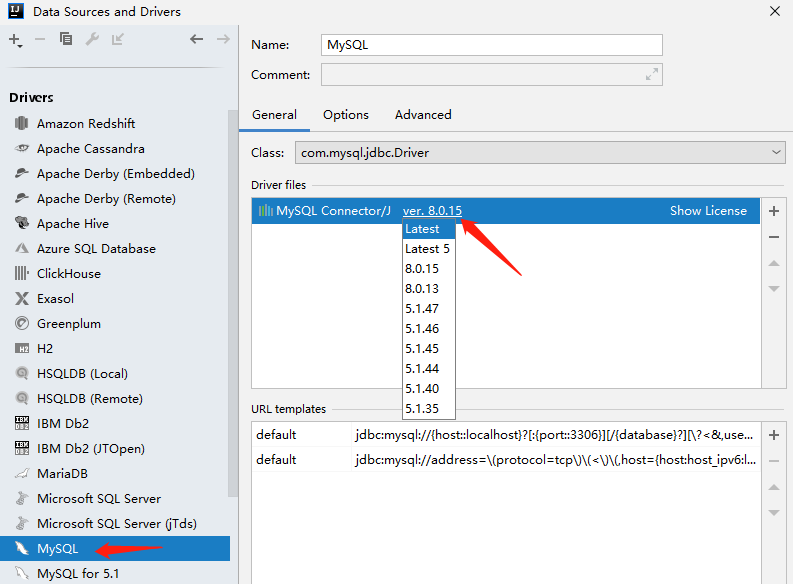This screenshot has height=584, width=793.
Task: Select version 5.1.35 from the list
Action: 429,409
